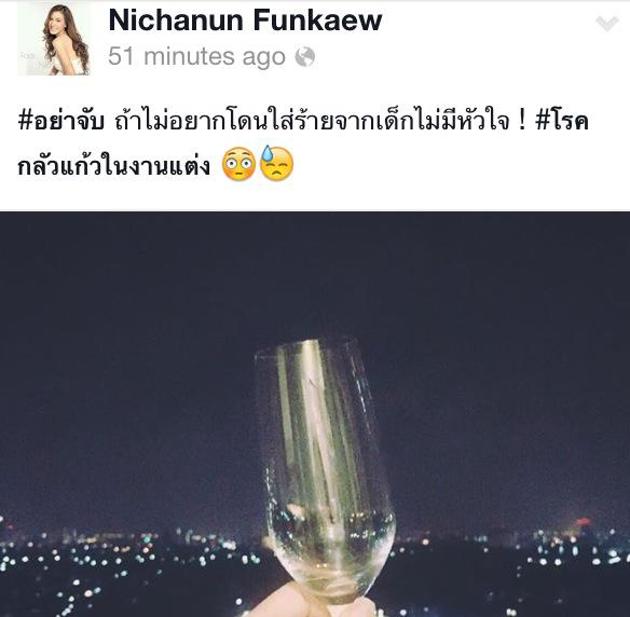Click the post sentence ถ้าไม่อยากโดนใส่ร้ายจากเด็กไม่มีหัวใจ

click(x=312, y=121)
